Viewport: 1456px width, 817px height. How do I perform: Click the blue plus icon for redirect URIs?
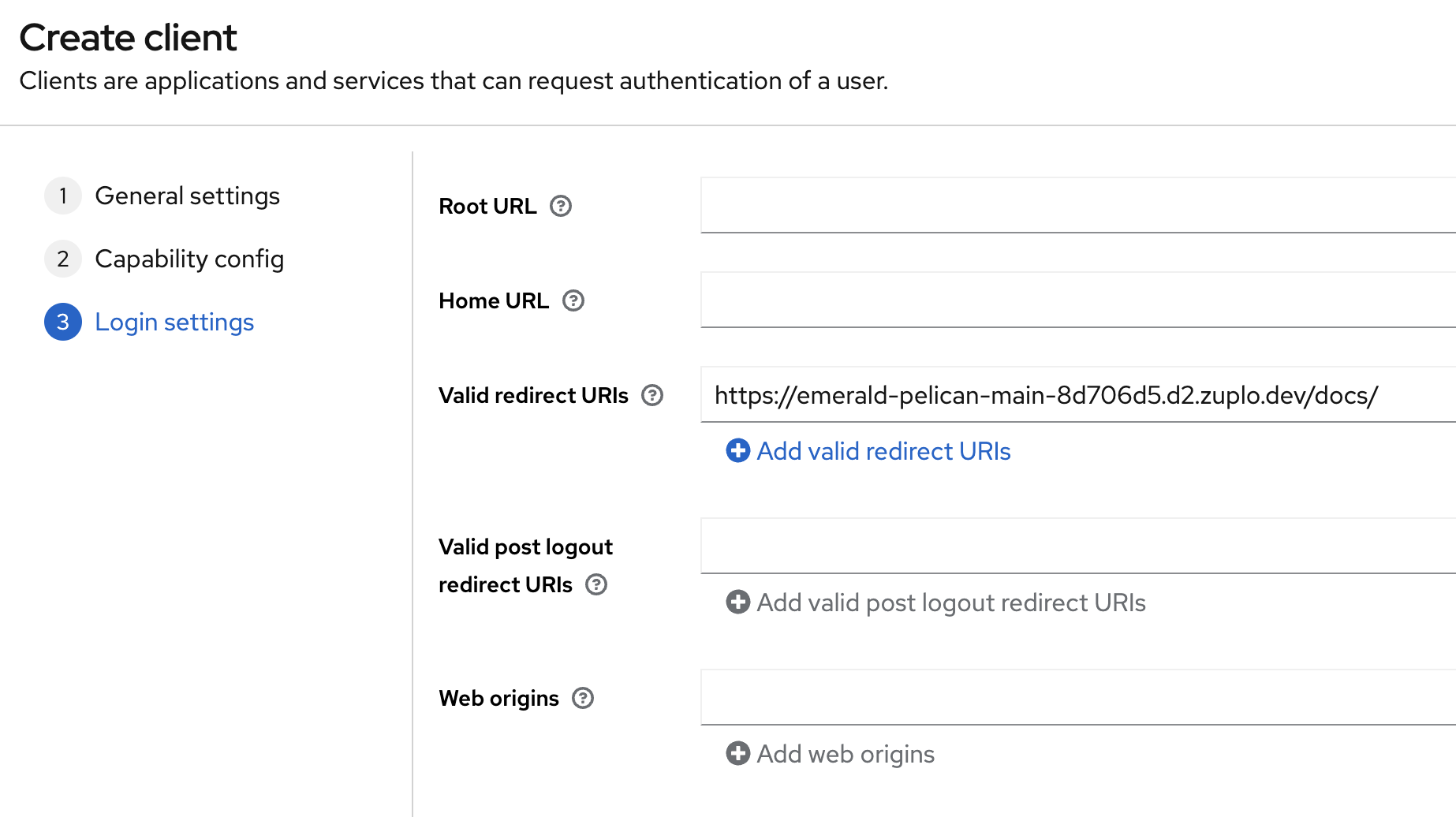pyautogui.click(x=738, y=451)
